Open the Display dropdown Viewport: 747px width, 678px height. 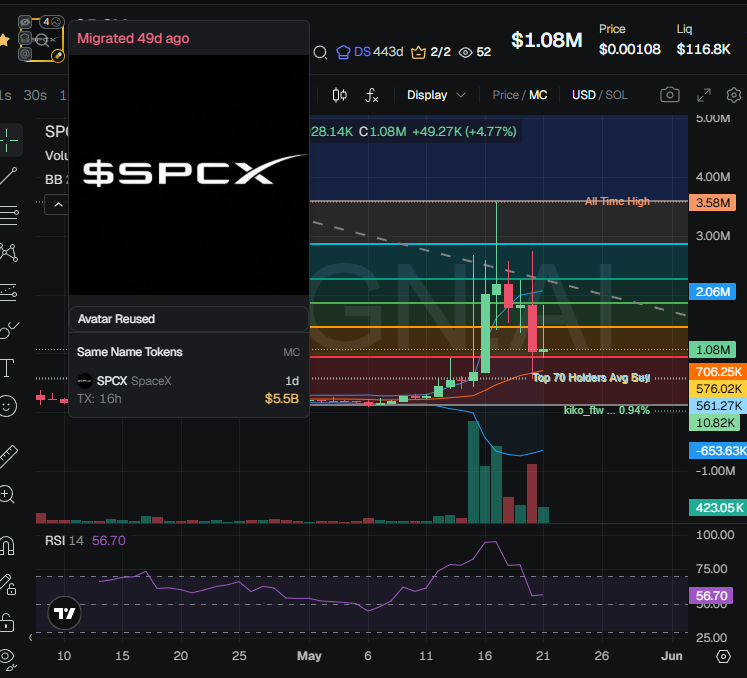[436, 95]
